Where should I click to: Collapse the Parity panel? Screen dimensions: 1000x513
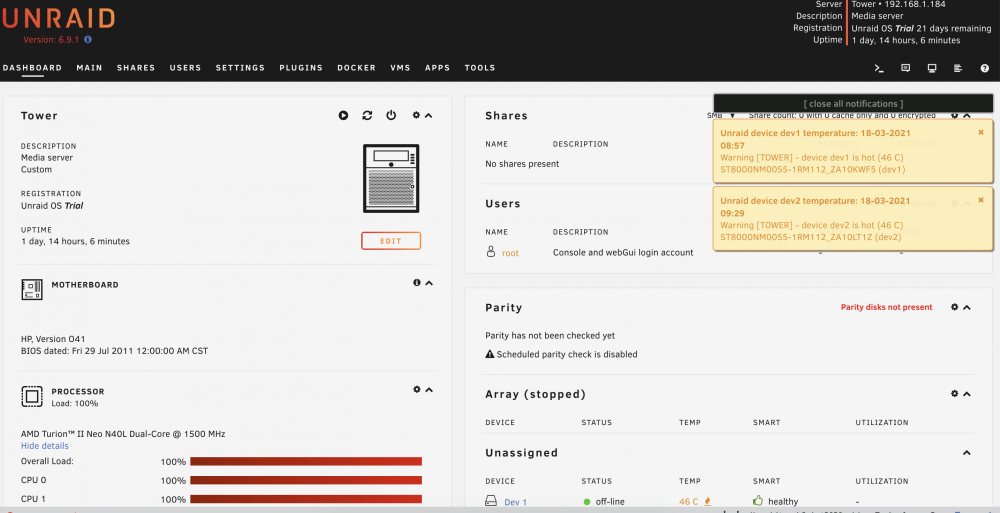[967, 308]
